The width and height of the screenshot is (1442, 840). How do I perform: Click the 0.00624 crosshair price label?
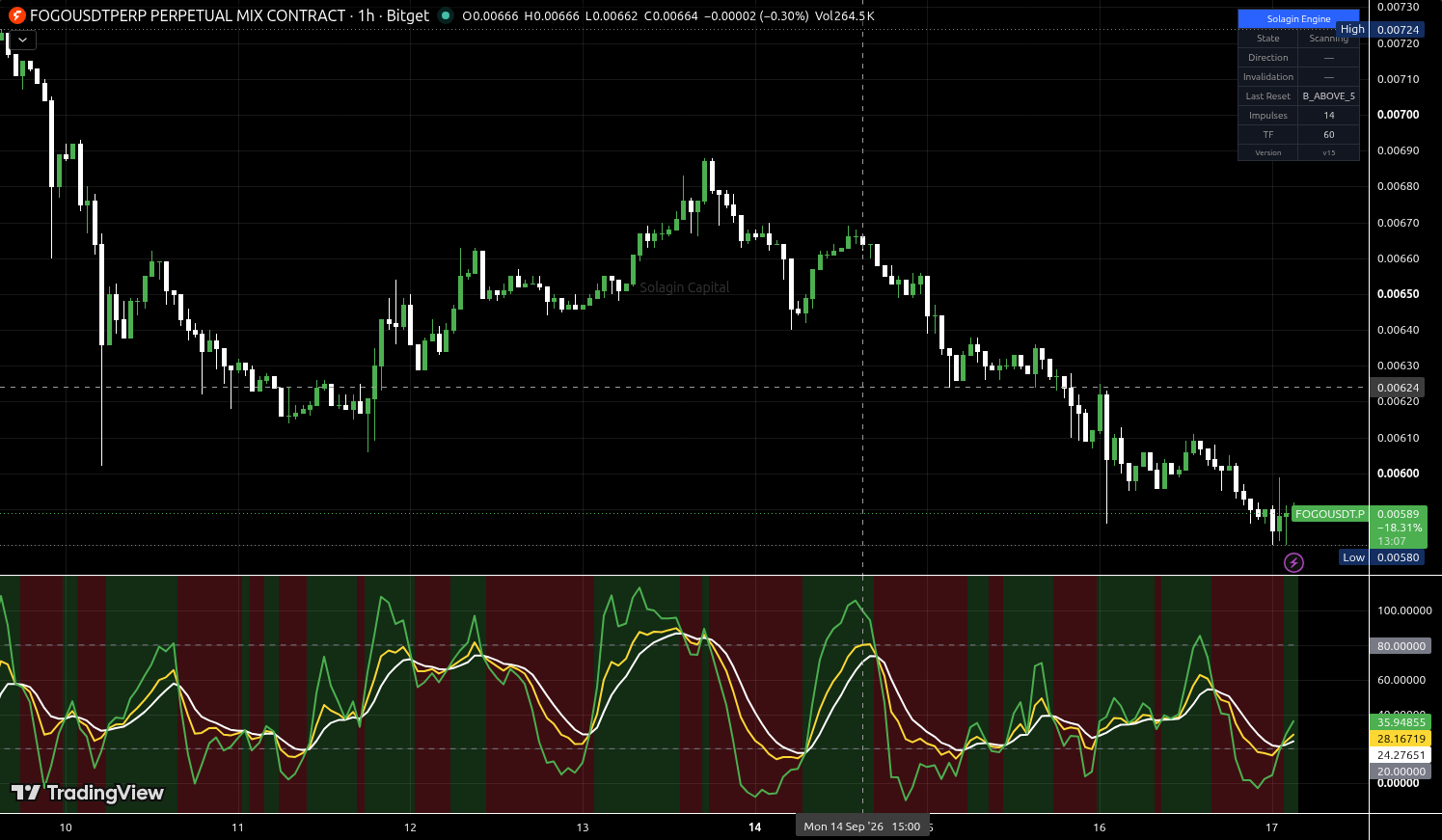point(1398,388)
